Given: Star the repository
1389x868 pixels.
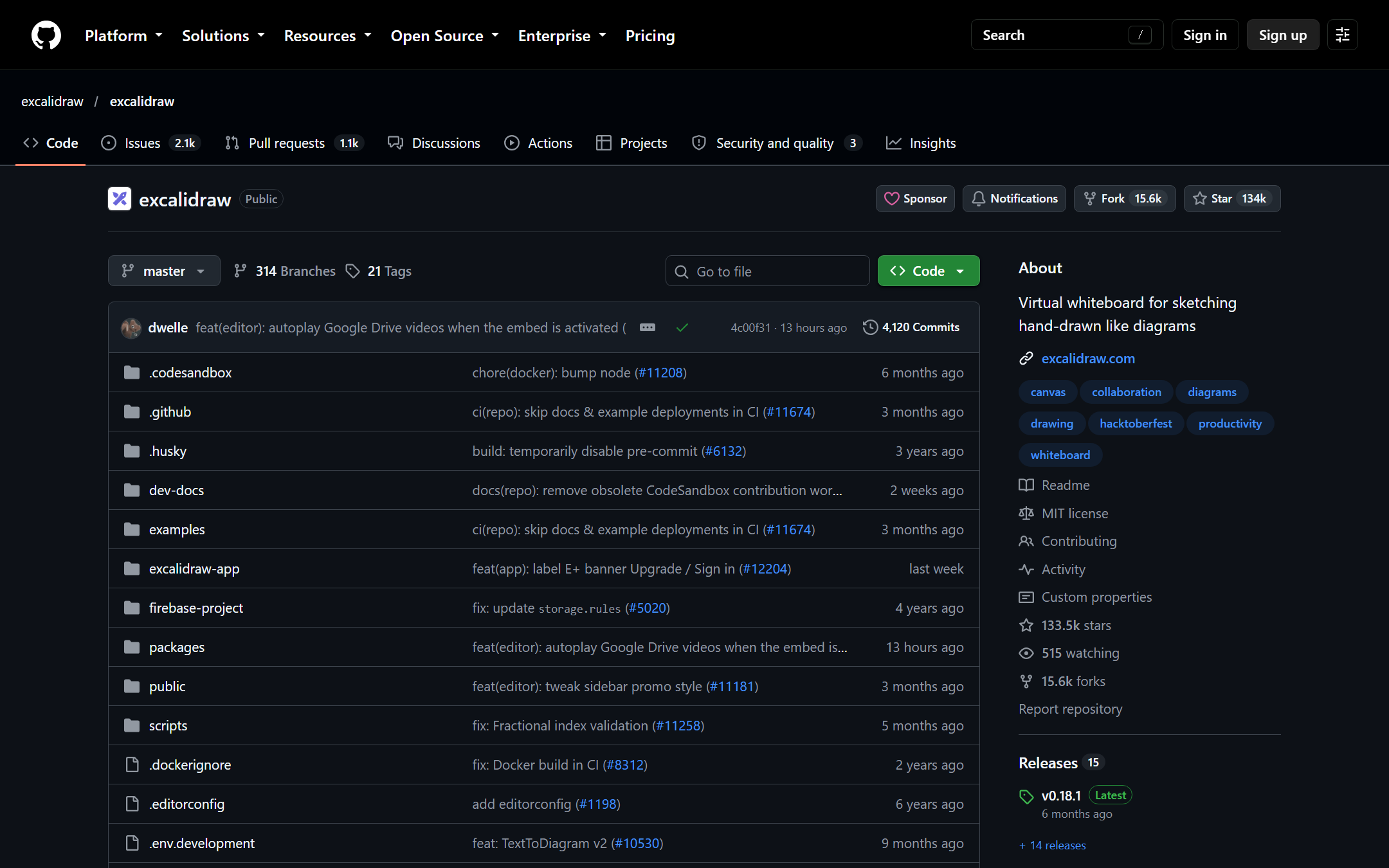Looking at the screenshot, I should click(1232, 199).
